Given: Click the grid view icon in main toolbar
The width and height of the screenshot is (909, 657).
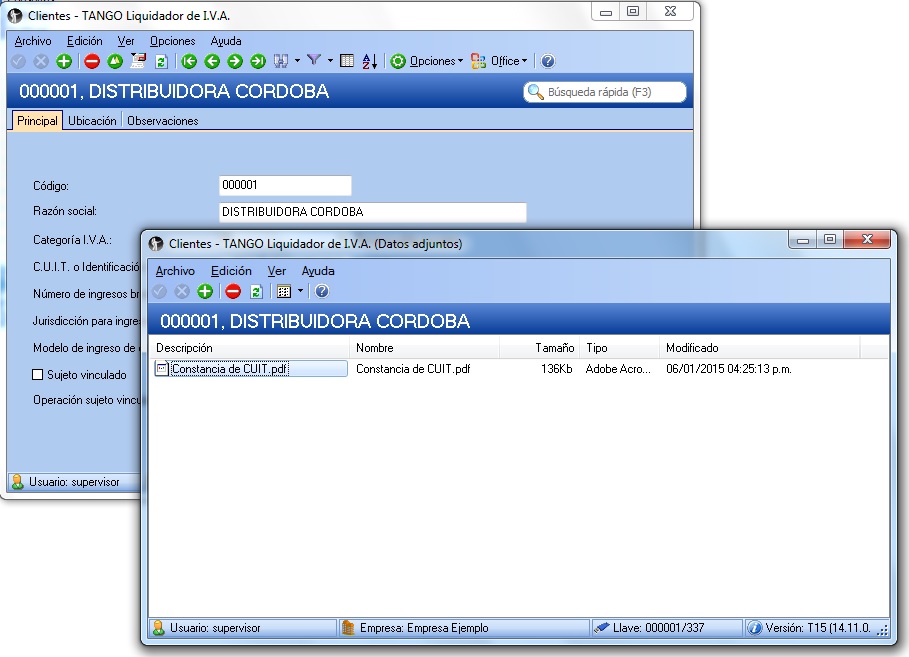Looking at the screenshot, I should click(347, 61).
